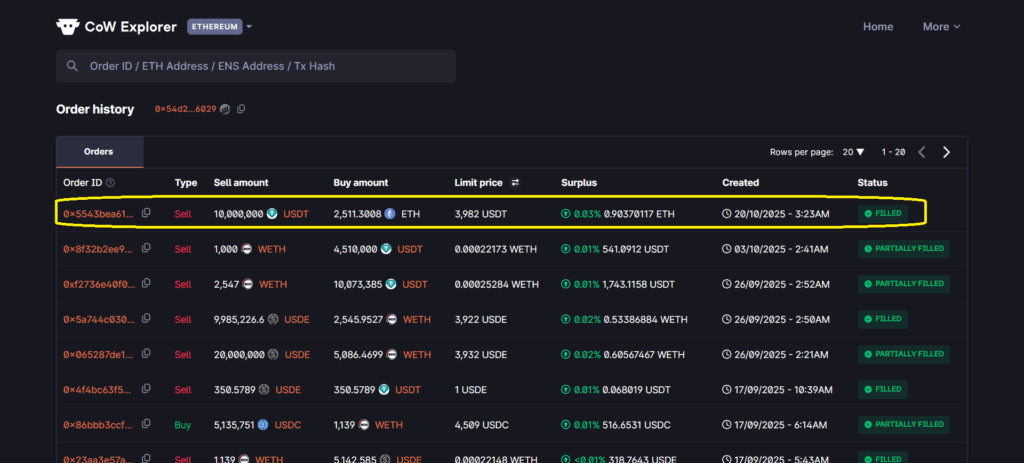
Task: Click the search magnifier icon
Action: click(x=72, y=66)
